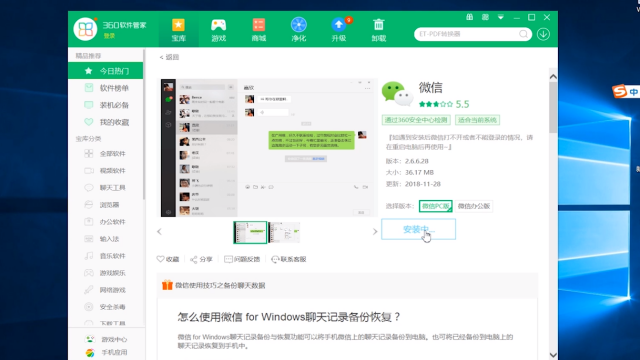Screen dimensions: 640x360
Task: Click the version text 2.6.6.28
Action: pyautogui.click(x=417, y=161)
